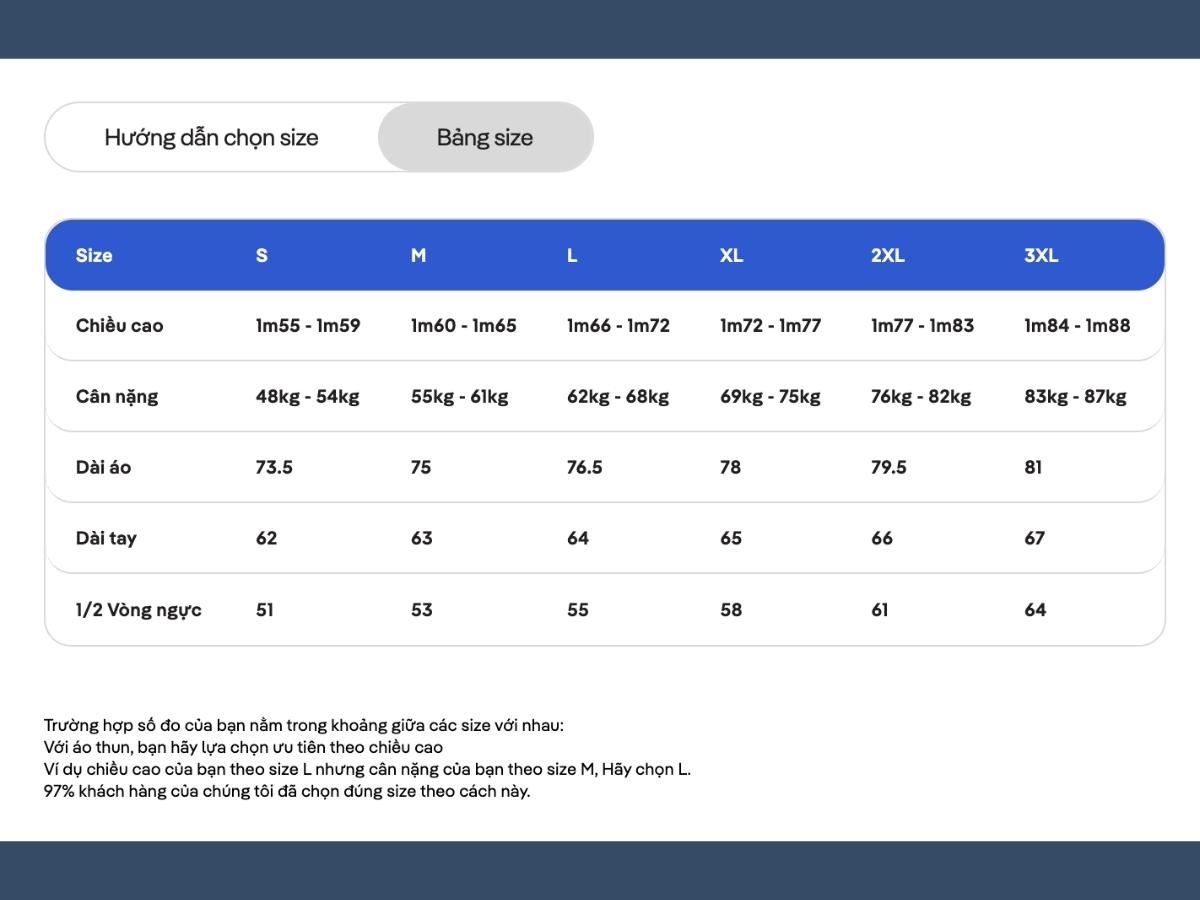Click the 2XL column header
This screenshot has width=1200, height=900.
887,255
